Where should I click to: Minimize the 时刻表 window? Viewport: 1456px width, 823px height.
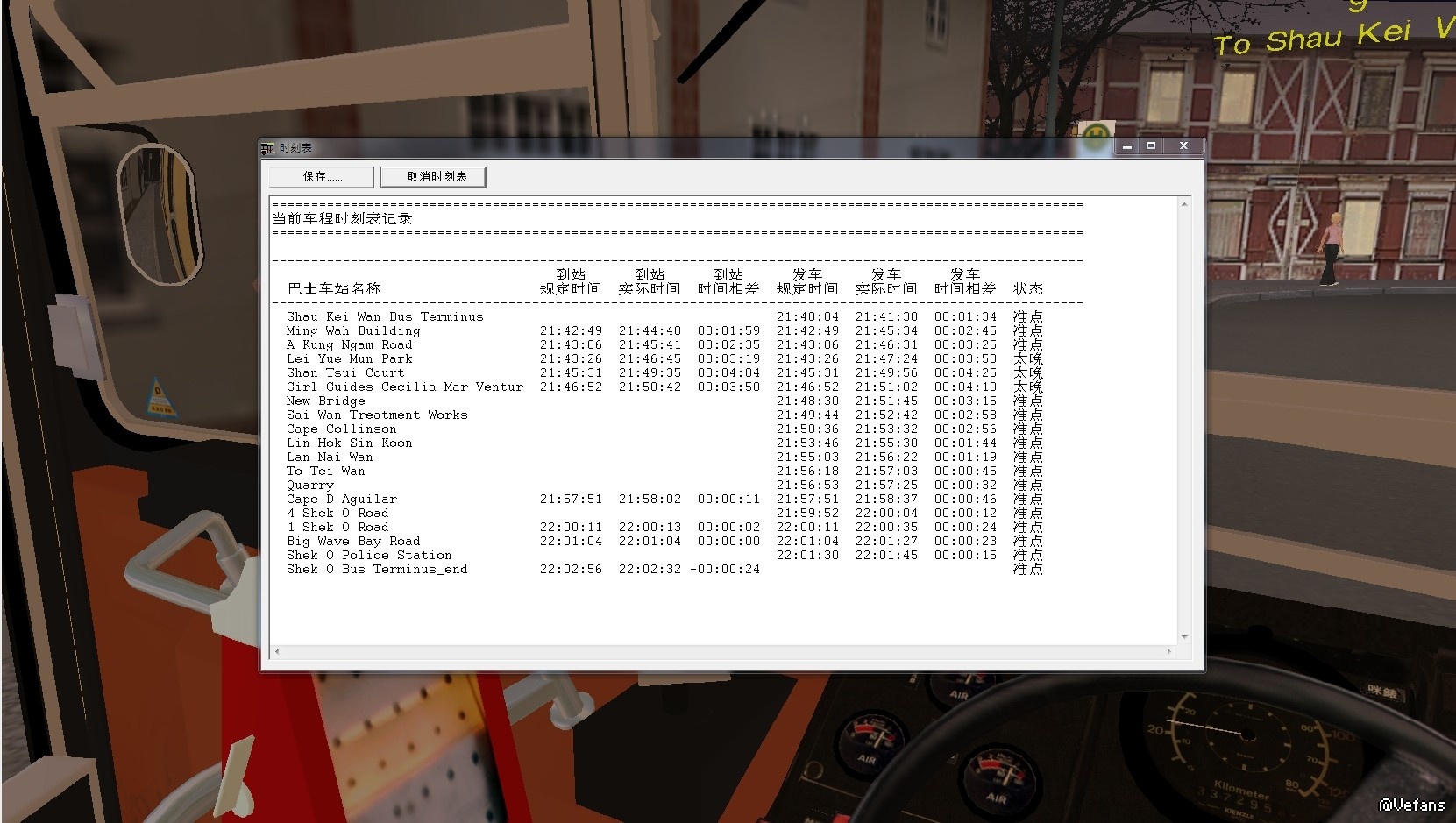tap(1127, 146)
